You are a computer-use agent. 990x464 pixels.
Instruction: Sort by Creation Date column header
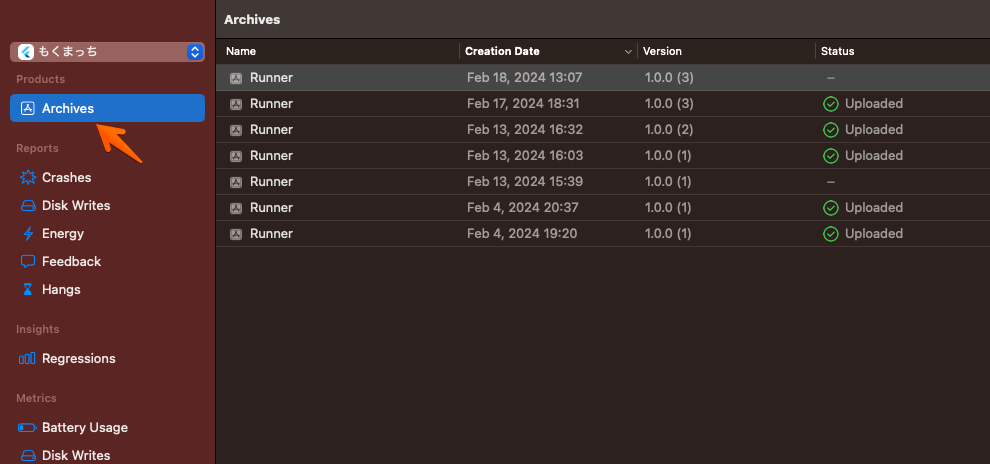pos(502,51)
